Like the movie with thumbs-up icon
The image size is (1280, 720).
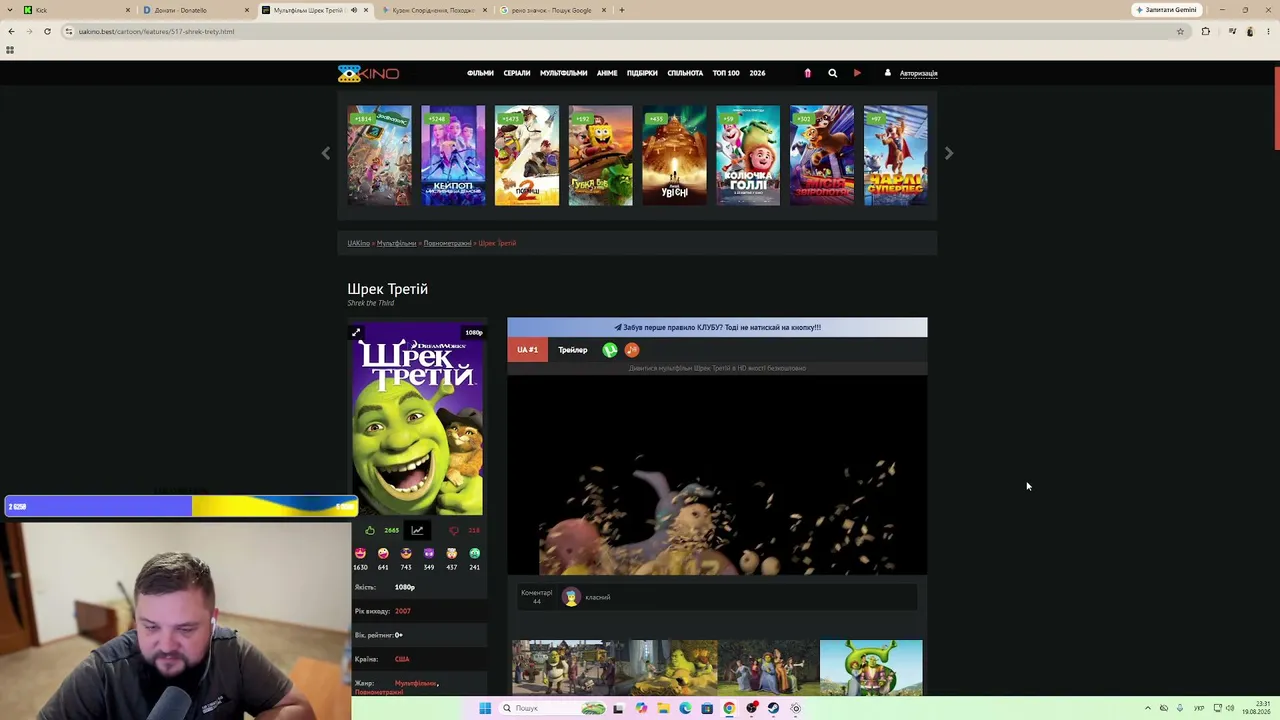(370, 530)
